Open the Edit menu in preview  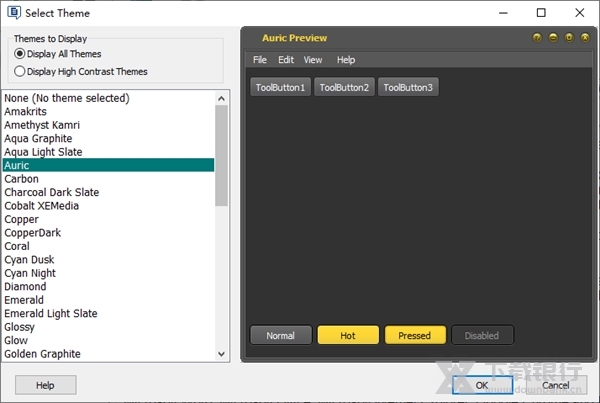point(286,60)
